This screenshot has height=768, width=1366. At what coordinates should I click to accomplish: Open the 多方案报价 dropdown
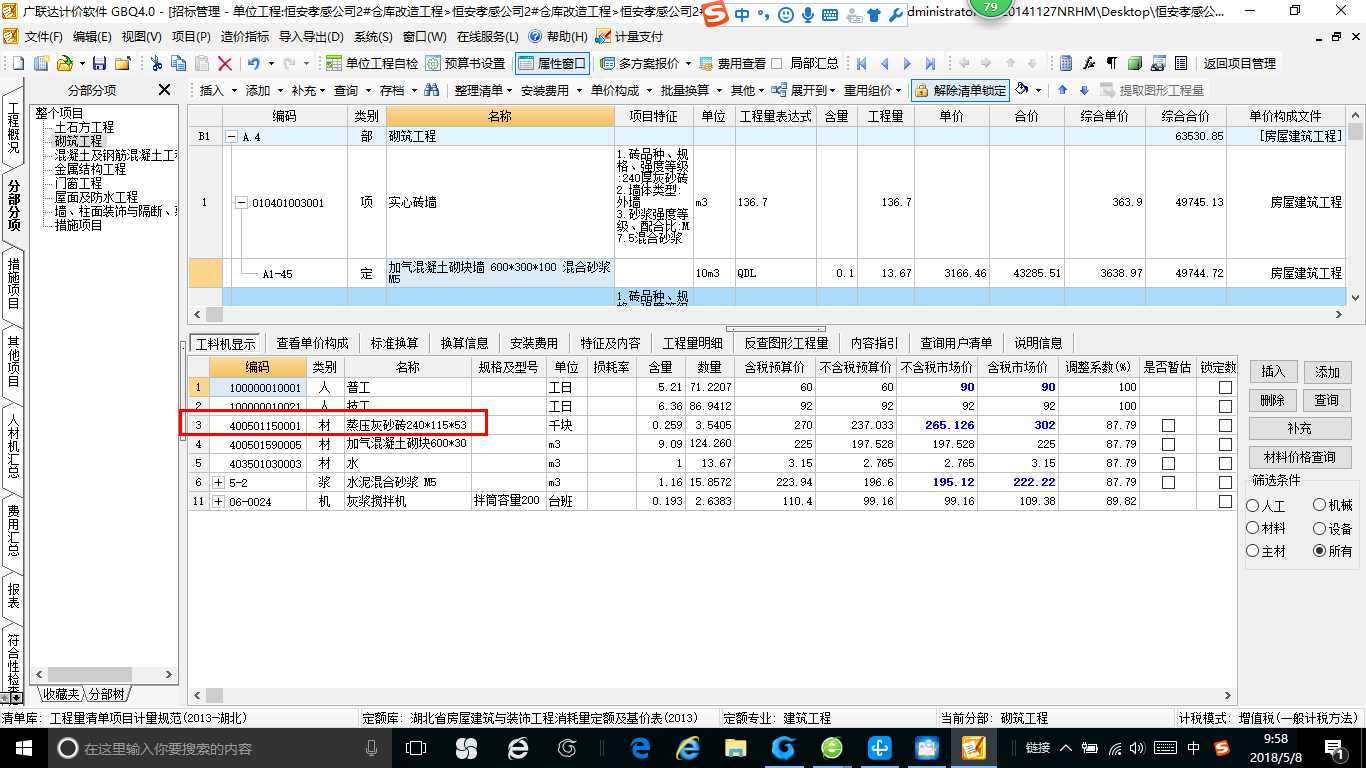pos(646,63)
